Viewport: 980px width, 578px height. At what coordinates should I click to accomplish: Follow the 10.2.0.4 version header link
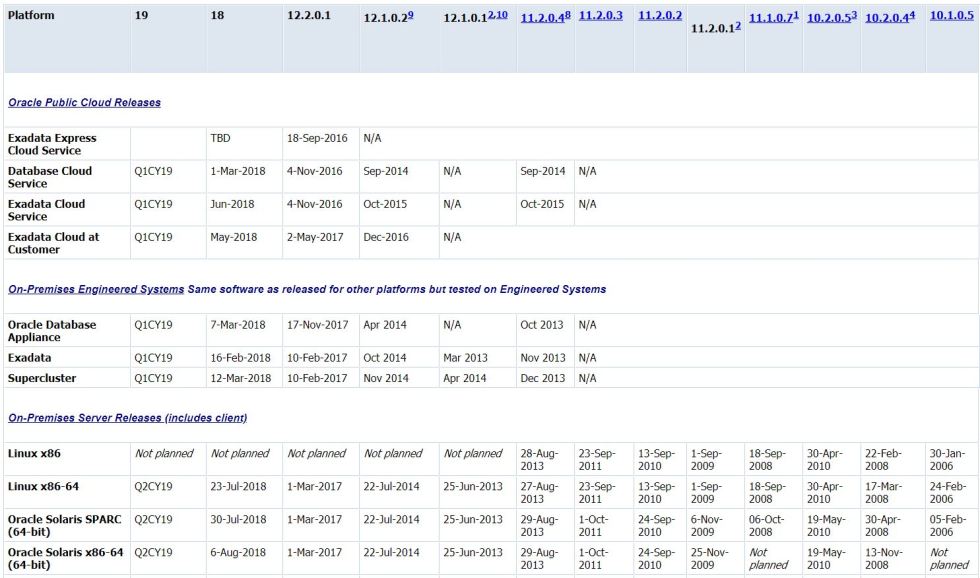coord(890,17)
